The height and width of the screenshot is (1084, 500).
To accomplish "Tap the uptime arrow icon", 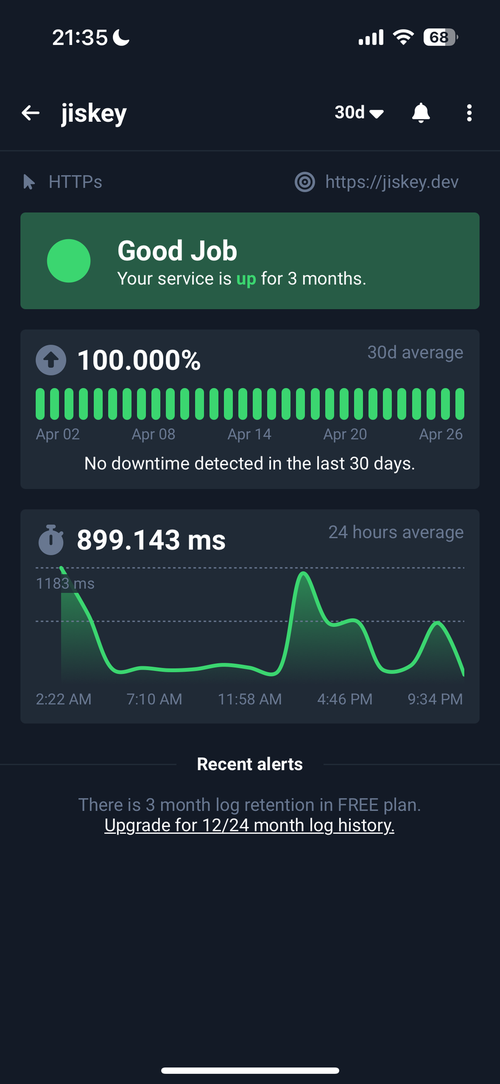I will point(51,360).
